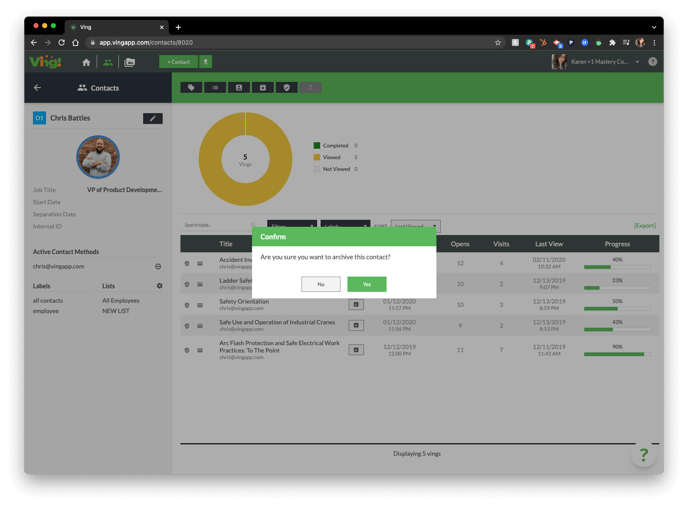
Task: Open a new browser tab
Action: (178, 27)
